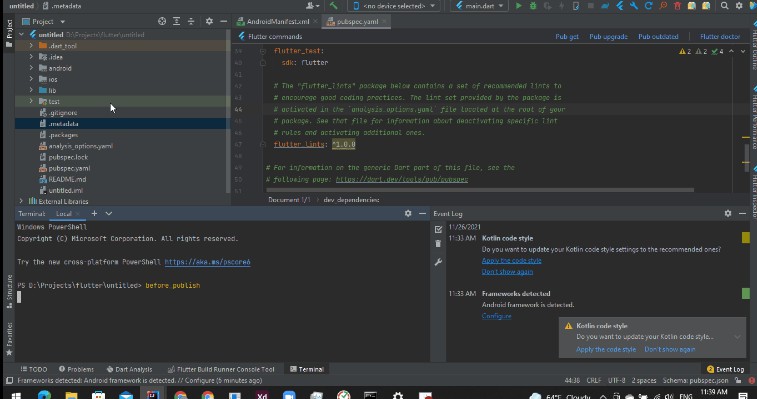
Task: Expand External Libraries node
Action: 21,201
